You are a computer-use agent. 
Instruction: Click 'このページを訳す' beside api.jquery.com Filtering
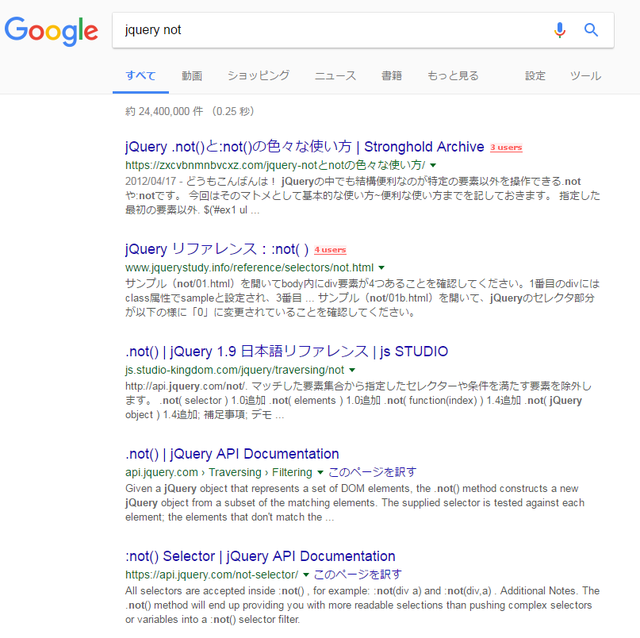372,472
